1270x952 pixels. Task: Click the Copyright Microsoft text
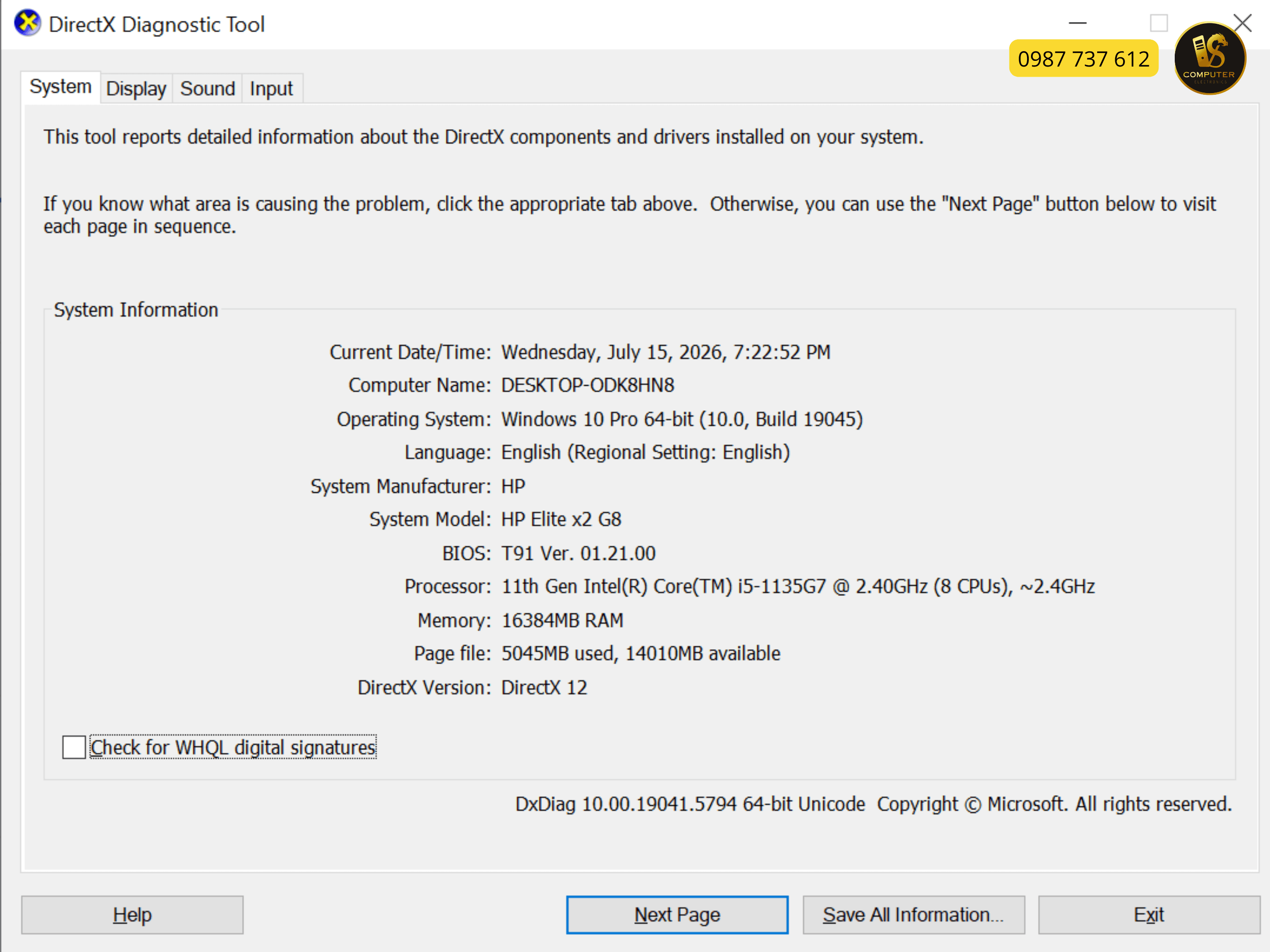1054,804
